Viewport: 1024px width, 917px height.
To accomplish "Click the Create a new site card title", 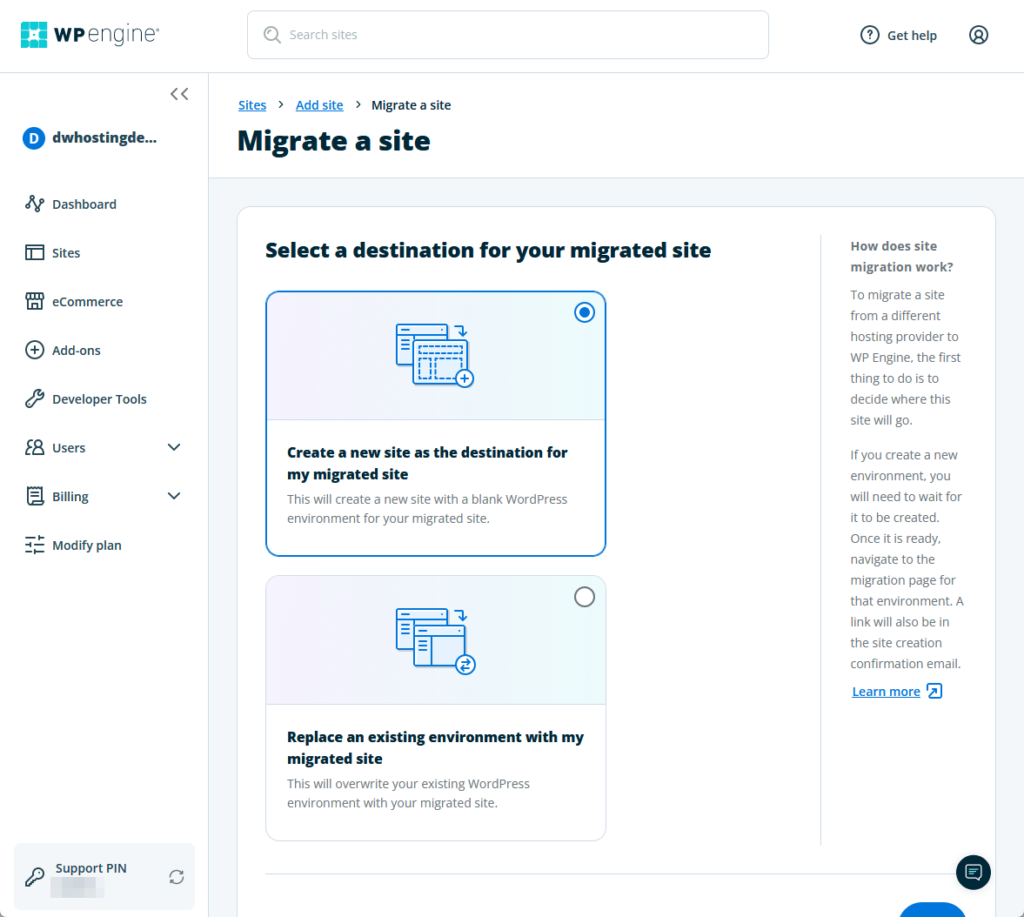I will pos(427,463).
